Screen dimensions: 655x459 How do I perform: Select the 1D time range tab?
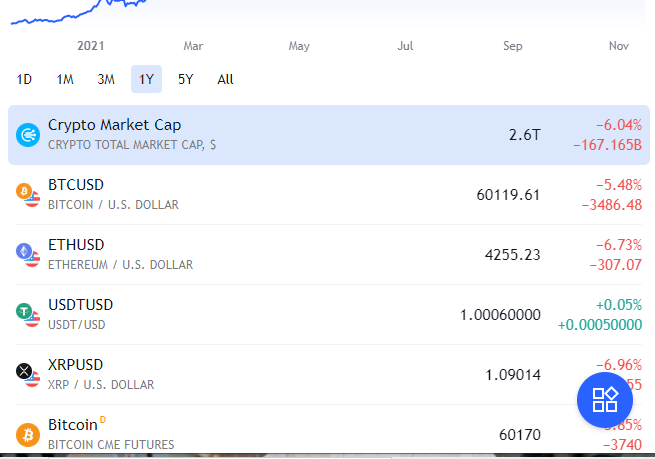pyautogui.click(x=24, y=79)
